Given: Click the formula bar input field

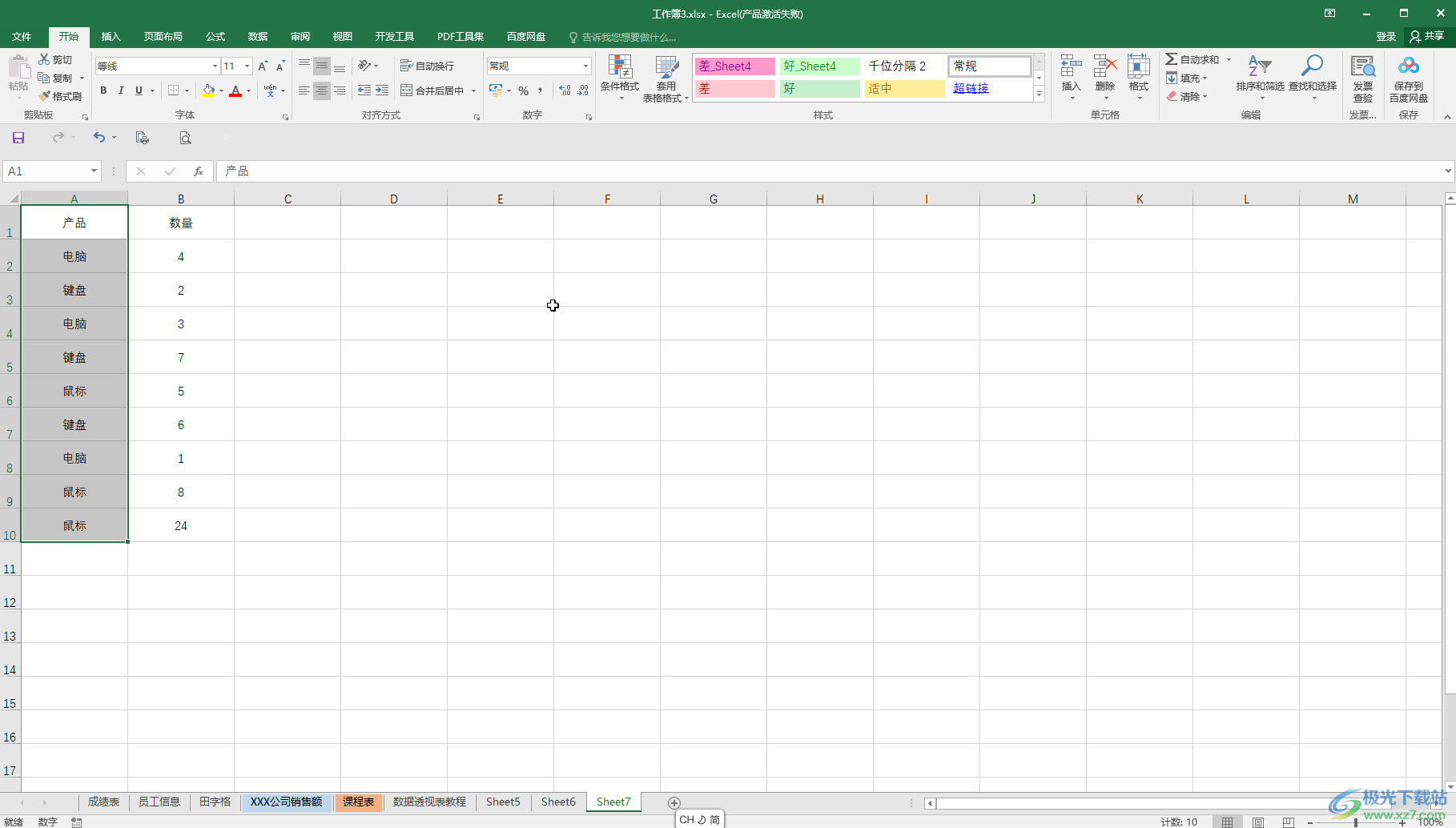Looking at the screenshot, I should point(829,171).
